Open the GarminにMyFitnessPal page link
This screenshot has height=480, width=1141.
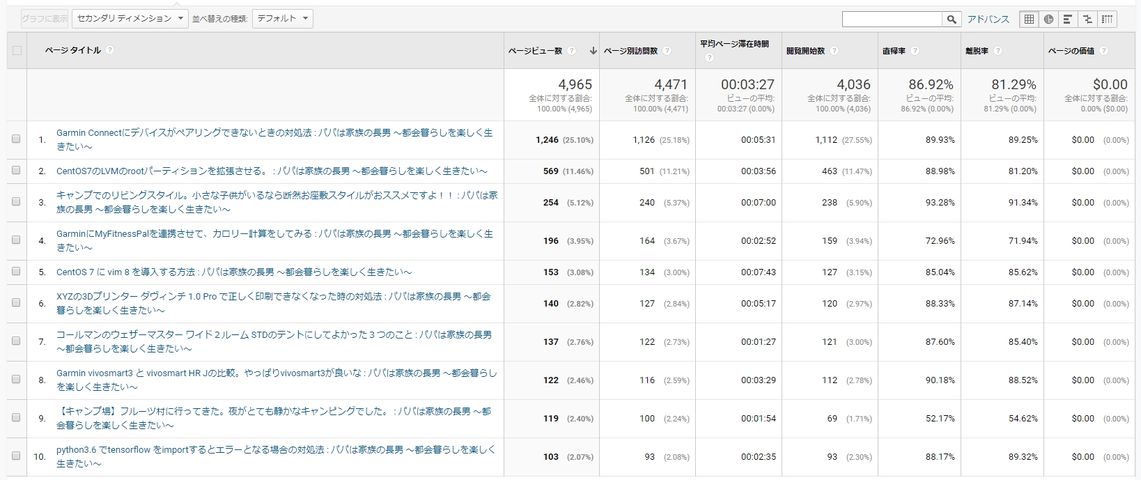click(x=276, y=241)
